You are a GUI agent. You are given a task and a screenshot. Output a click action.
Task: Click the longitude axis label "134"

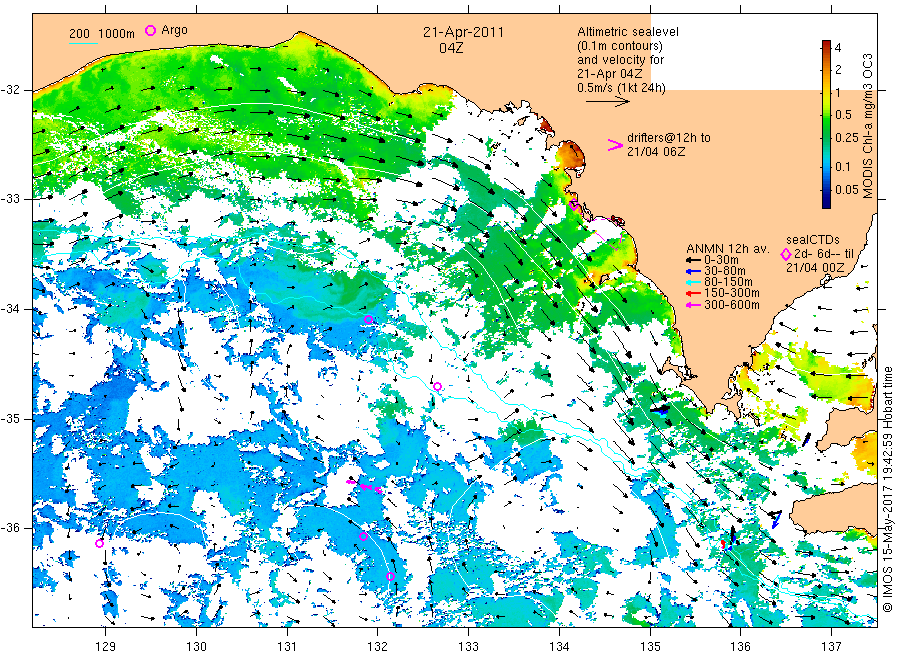click(x=559, y=647)
